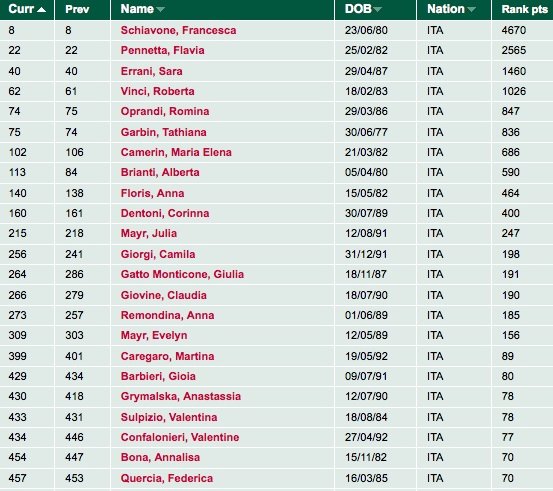The width and height of the screenshot is (553, 491).
Task: Click Oprandi, Romina name link
Action: point(165,111)
